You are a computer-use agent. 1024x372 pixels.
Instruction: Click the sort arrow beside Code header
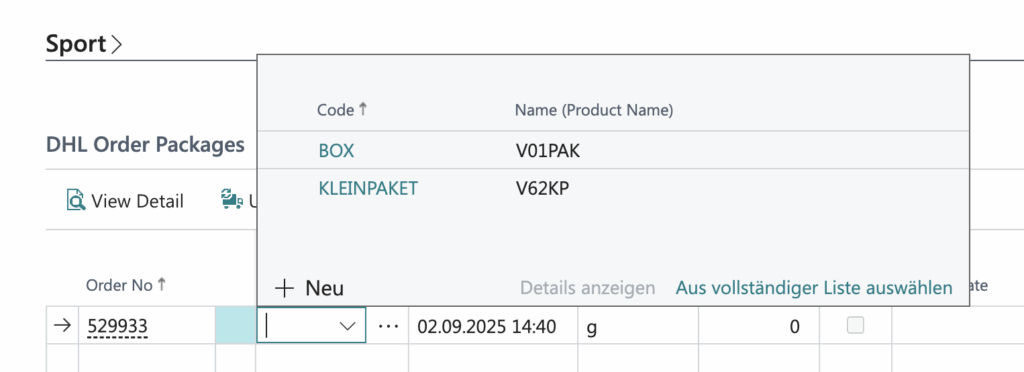363,110
